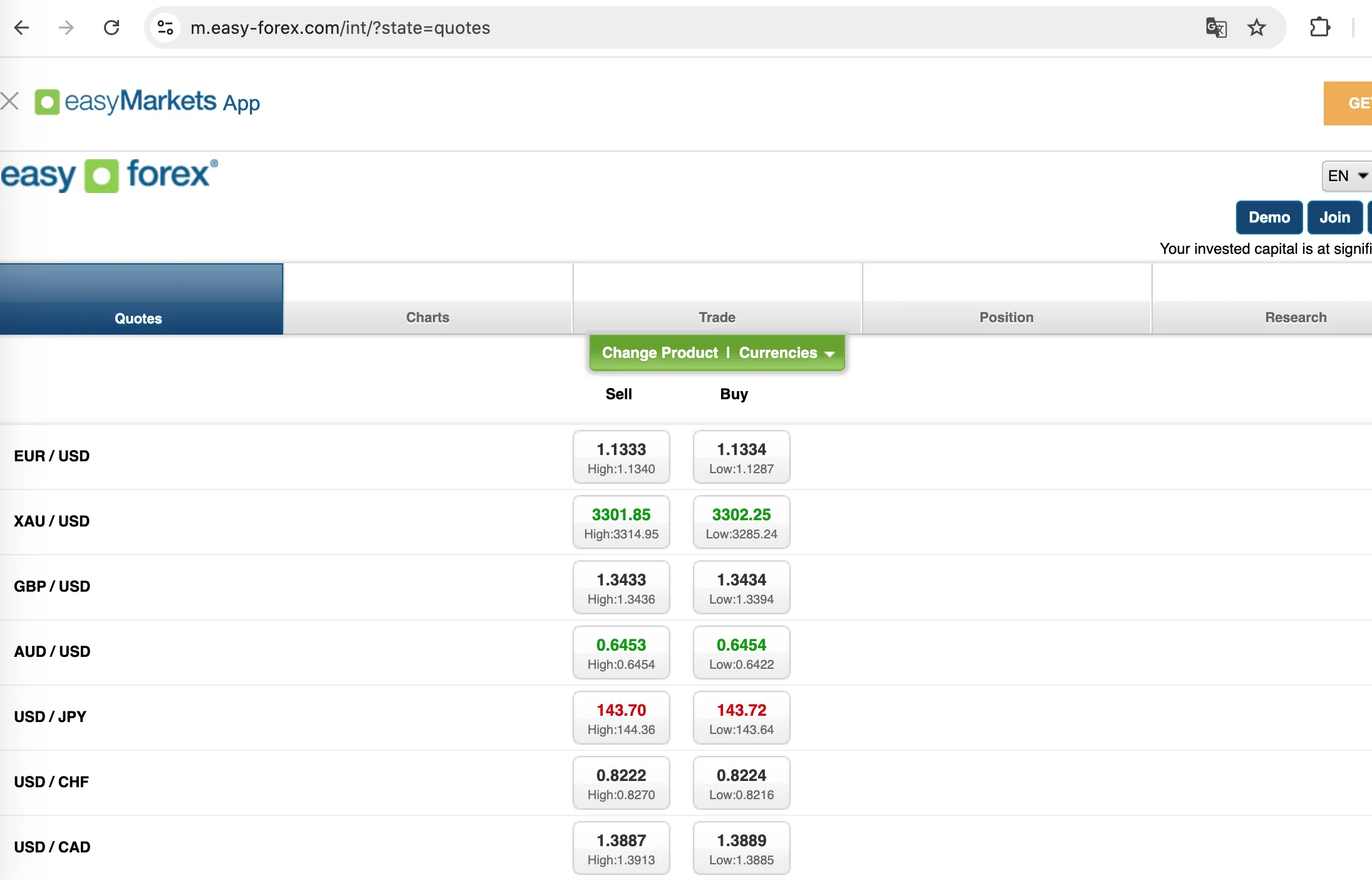Click USD / CAD Sell price 1.3887
The height and width of the screenshot is (880, 1372).
(621, 848)
